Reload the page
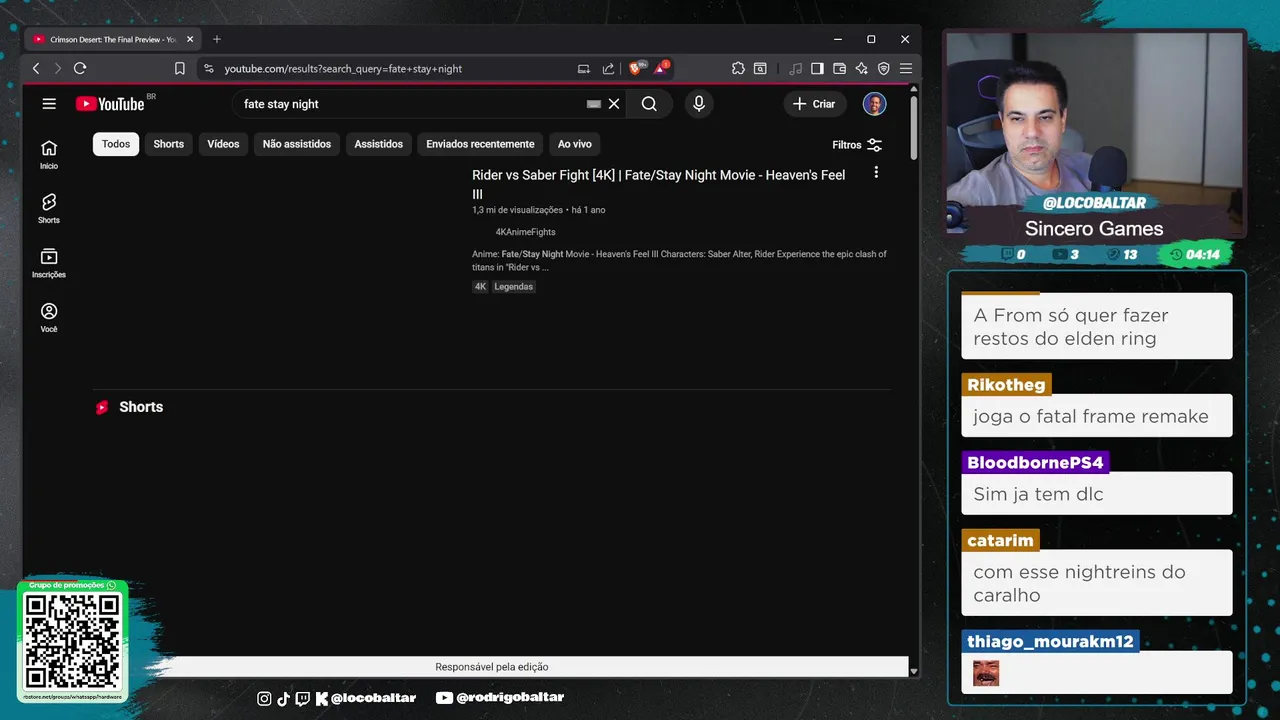The height and width of the screenshot is (720, 1280). (x=80, y=68)
